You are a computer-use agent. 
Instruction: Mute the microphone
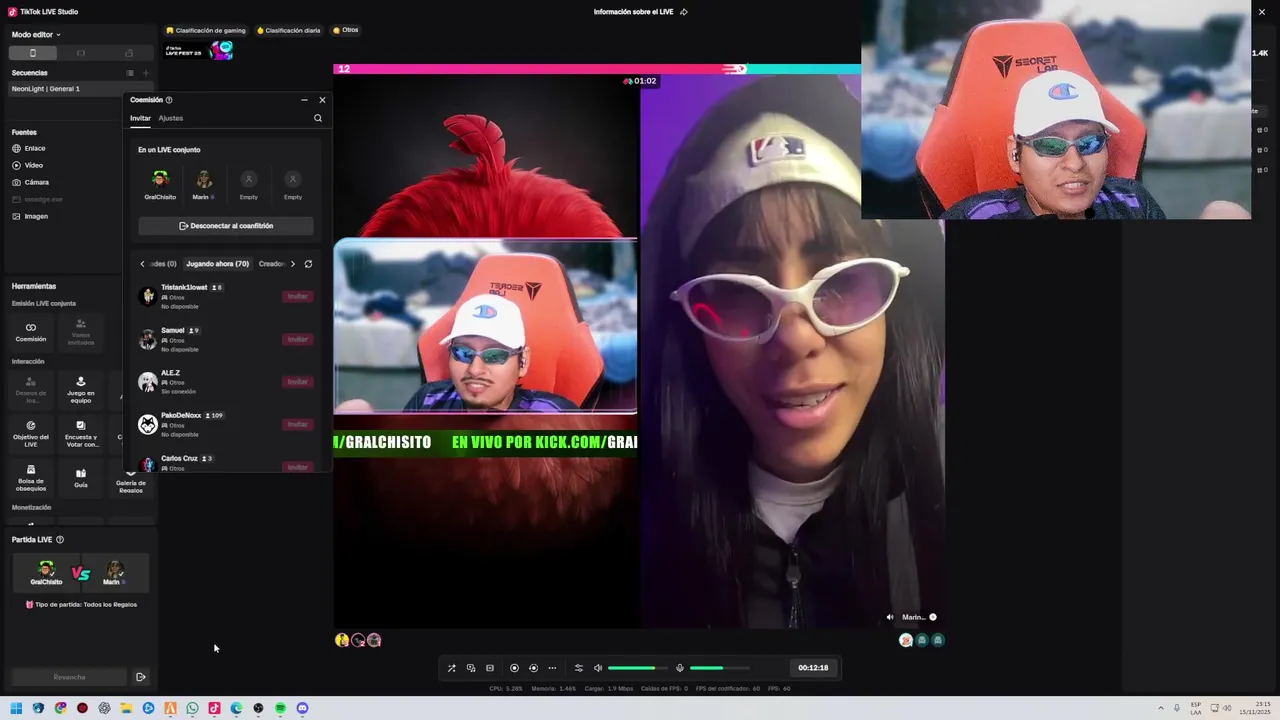click(x=680, y=668)
